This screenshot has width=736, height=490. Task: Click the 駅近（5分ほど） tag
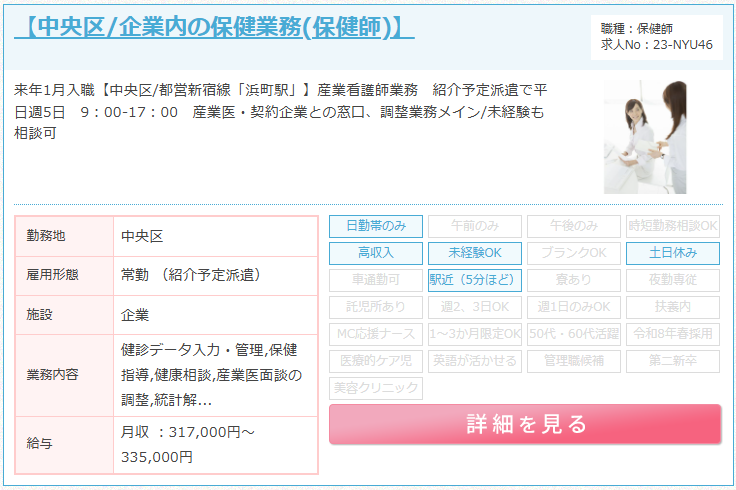[475, 280]
